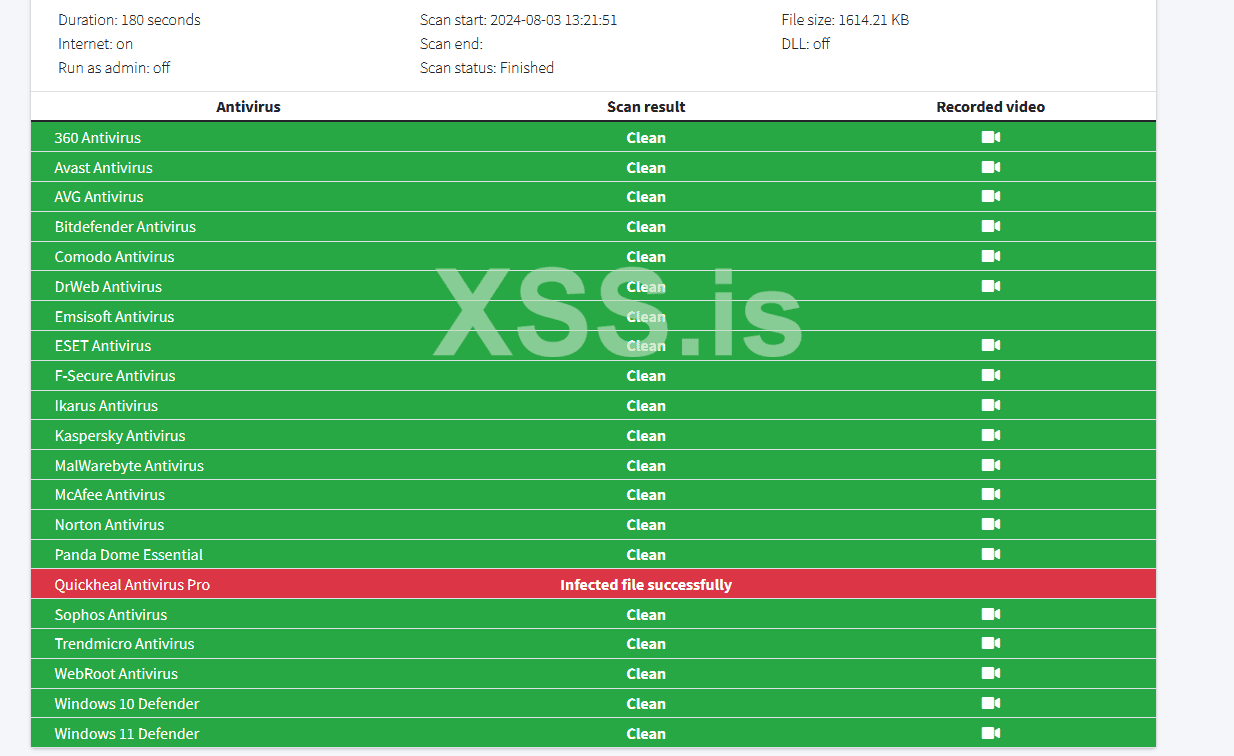Click the 'Run as admin: off' text
This screenshot has height=756, width=1234.
click(114, 68)
